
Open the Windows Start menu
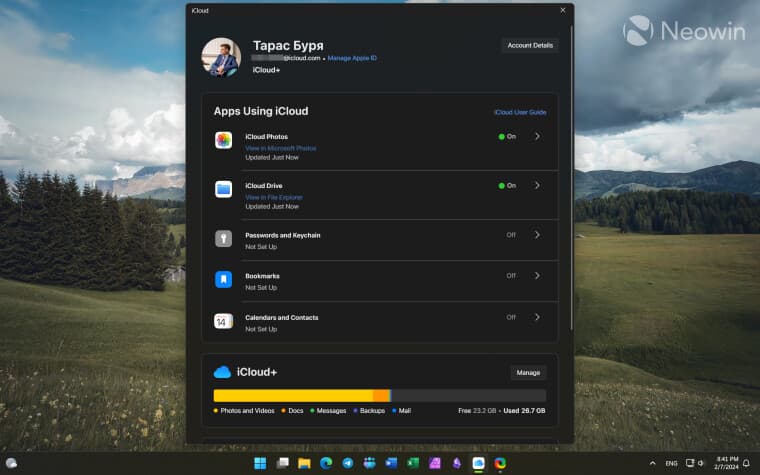coord(260,463)
